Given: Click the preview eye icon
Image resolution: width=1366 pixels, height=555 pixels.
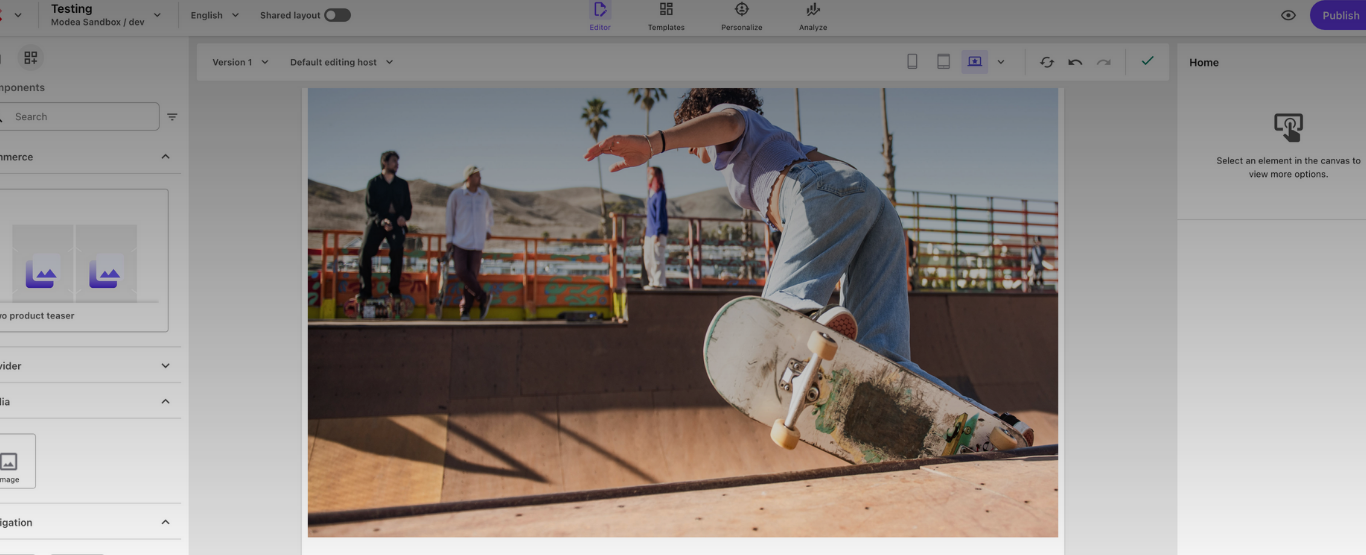Looking at the screenshot, I should [1288, 15].
